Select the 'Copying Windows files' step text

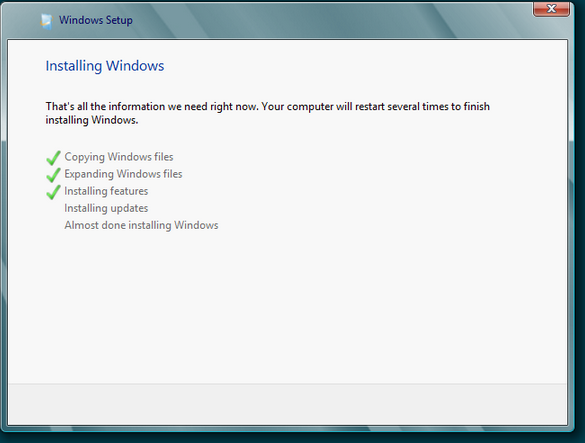(119, 157)
